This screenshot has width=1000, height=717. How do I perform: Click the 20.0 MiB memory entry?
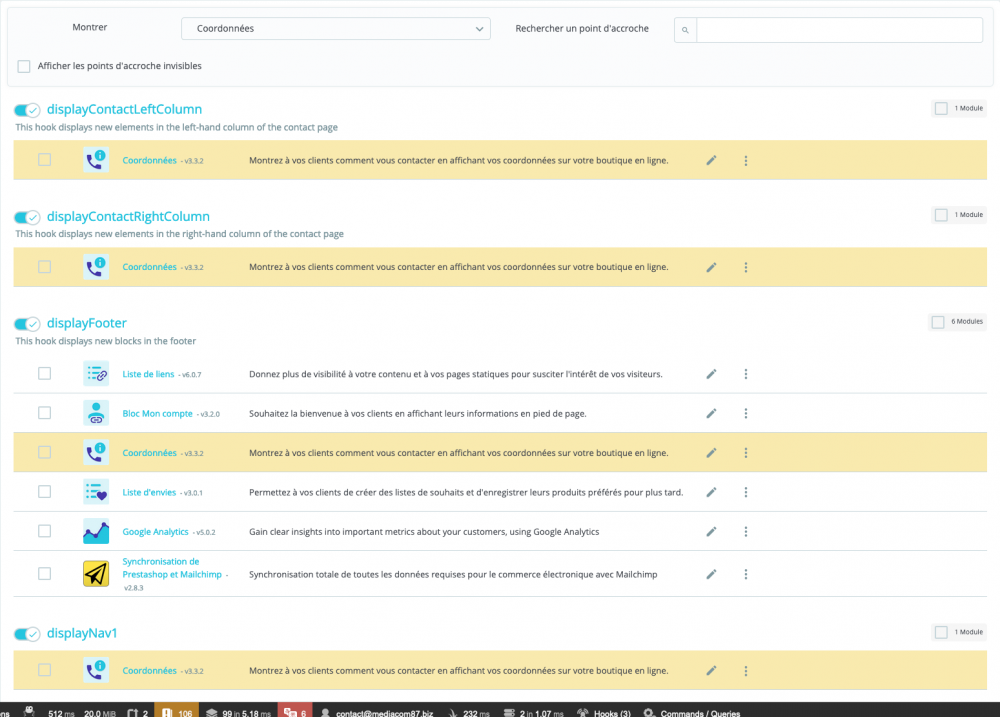click(100, 713)
